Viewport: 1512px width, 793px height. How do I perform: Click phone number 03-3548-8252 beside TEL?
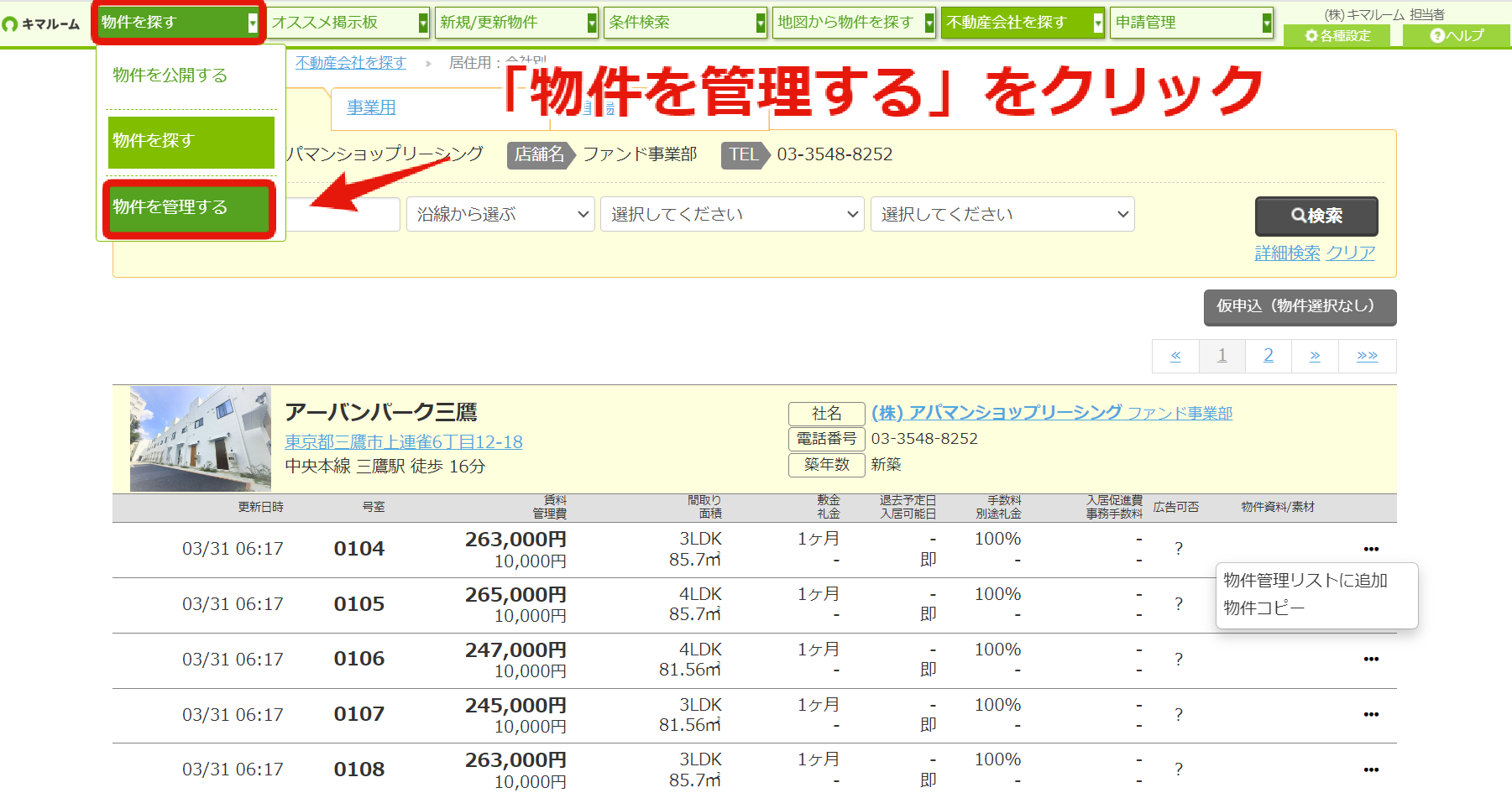pyautogui.click(x=834, y=154)
